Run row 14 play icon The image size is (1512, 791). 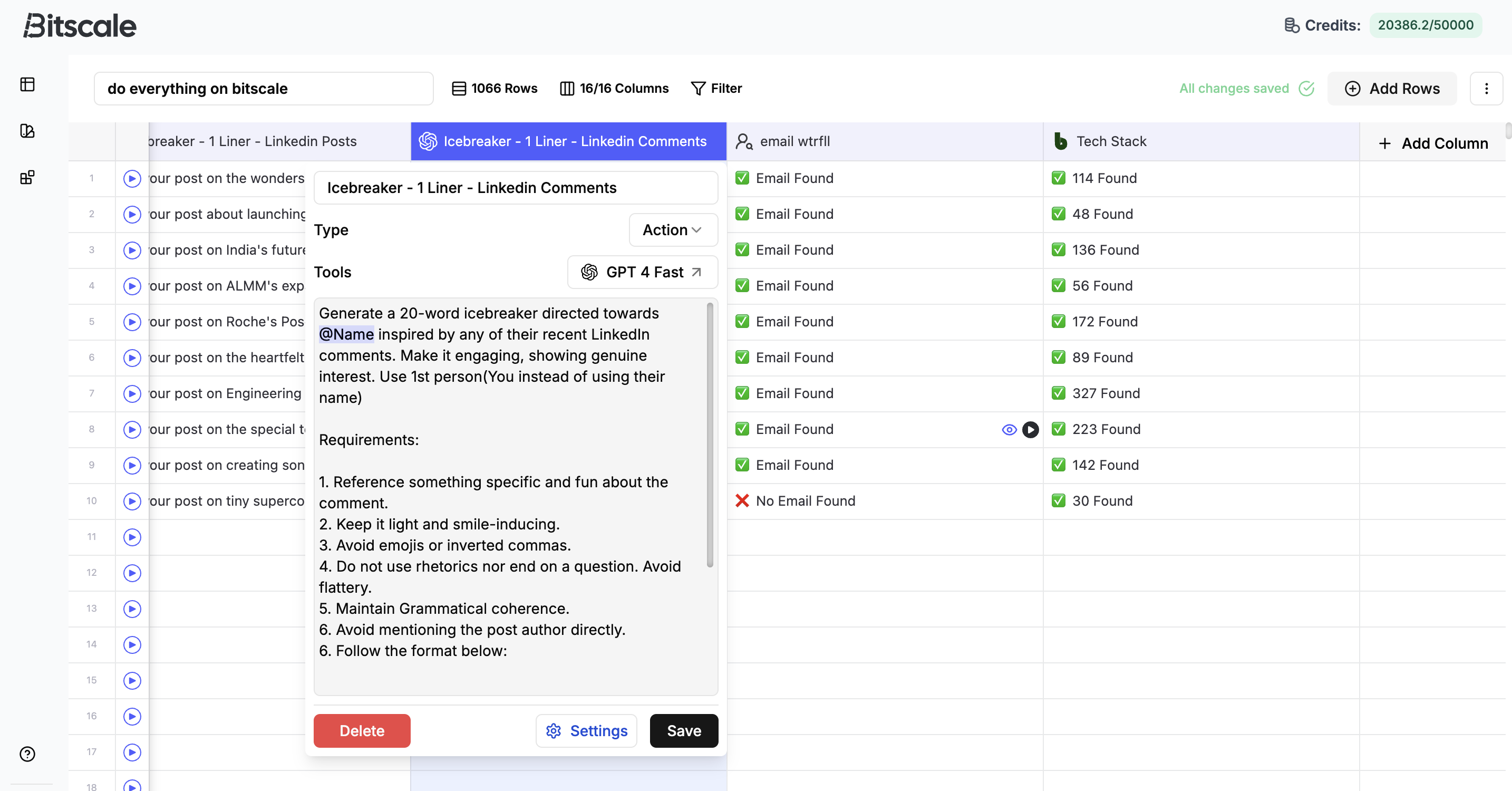point(132,645)
